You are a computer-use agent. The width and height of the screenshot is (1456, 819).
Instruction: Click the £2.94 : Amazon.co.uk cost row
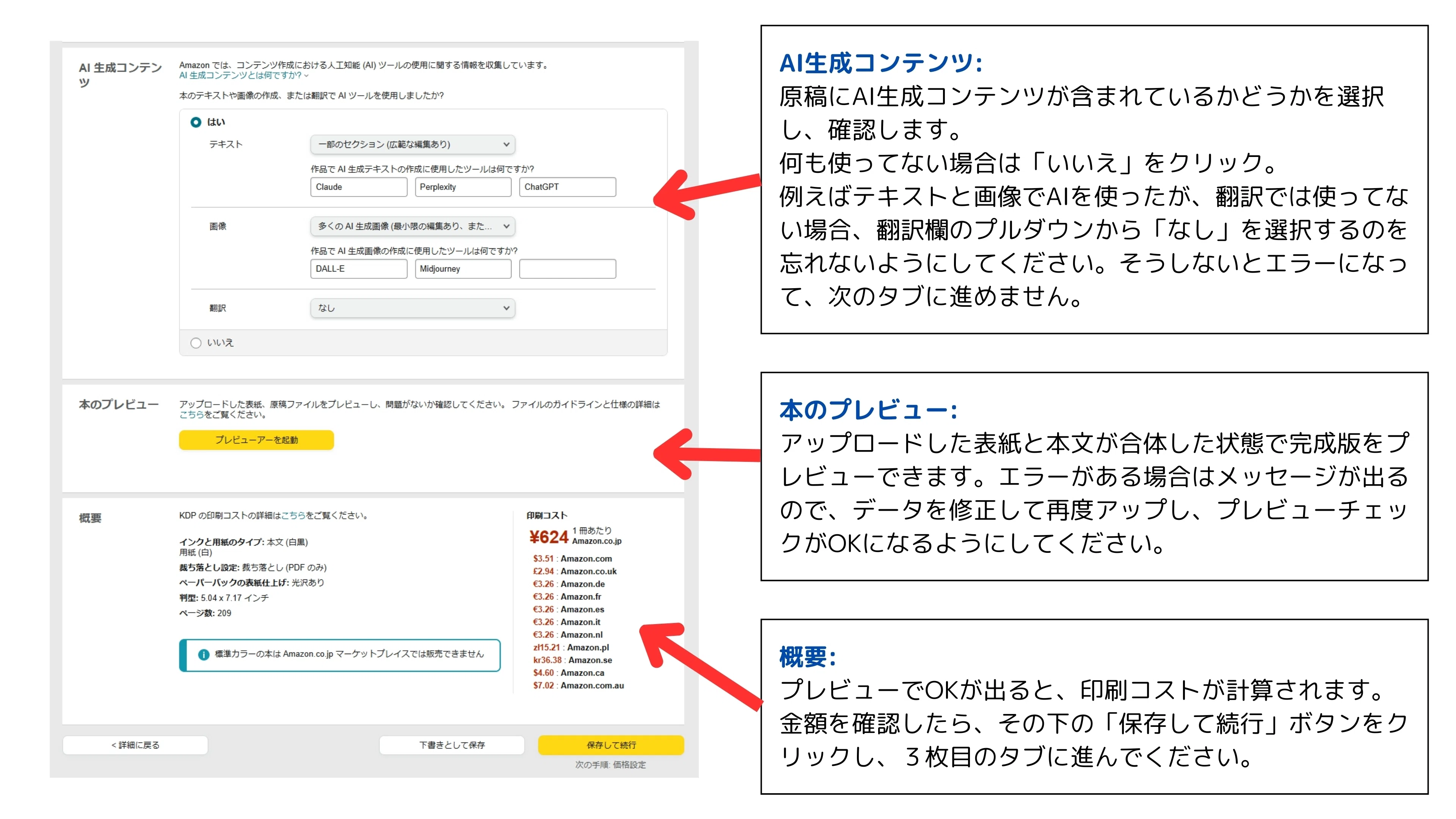click(574, 571)
